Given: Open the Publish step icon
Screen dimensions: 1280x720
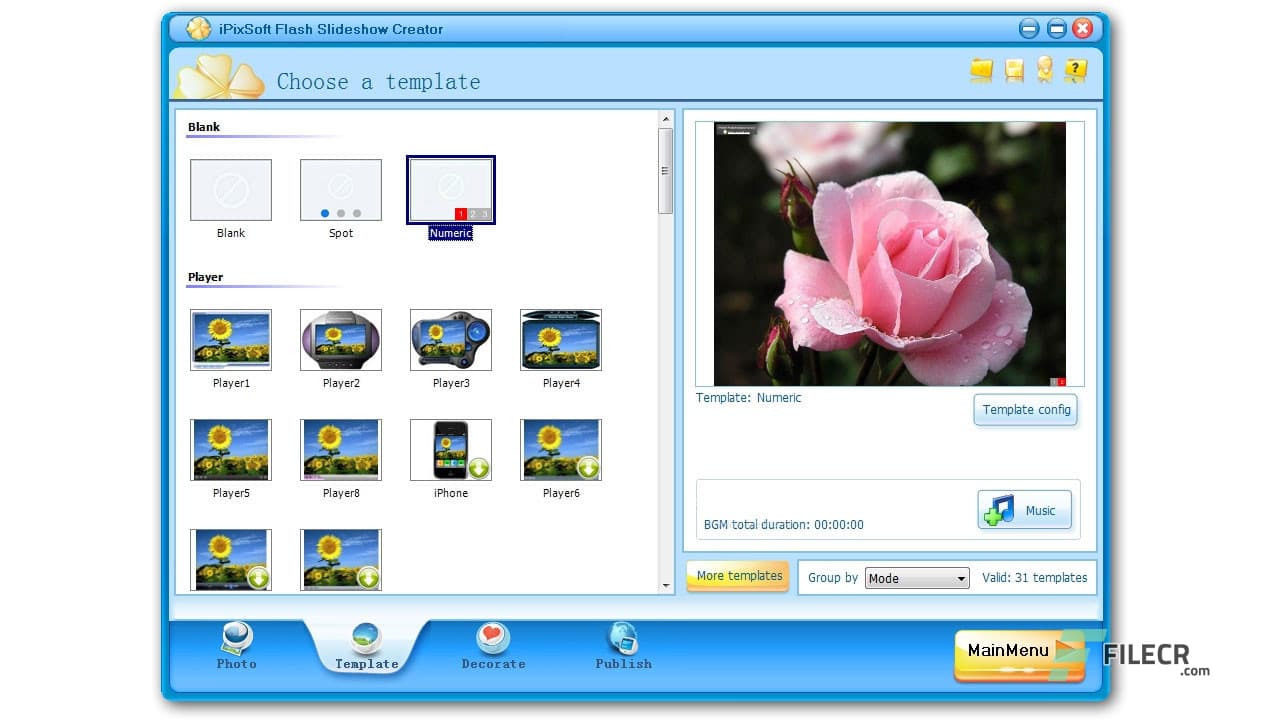Looking at the screenshot, I should 623,645.
